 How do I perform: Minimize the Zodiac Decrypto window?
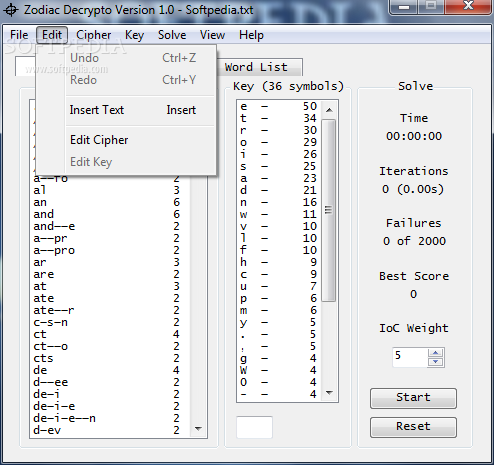[x=404, y=7]
